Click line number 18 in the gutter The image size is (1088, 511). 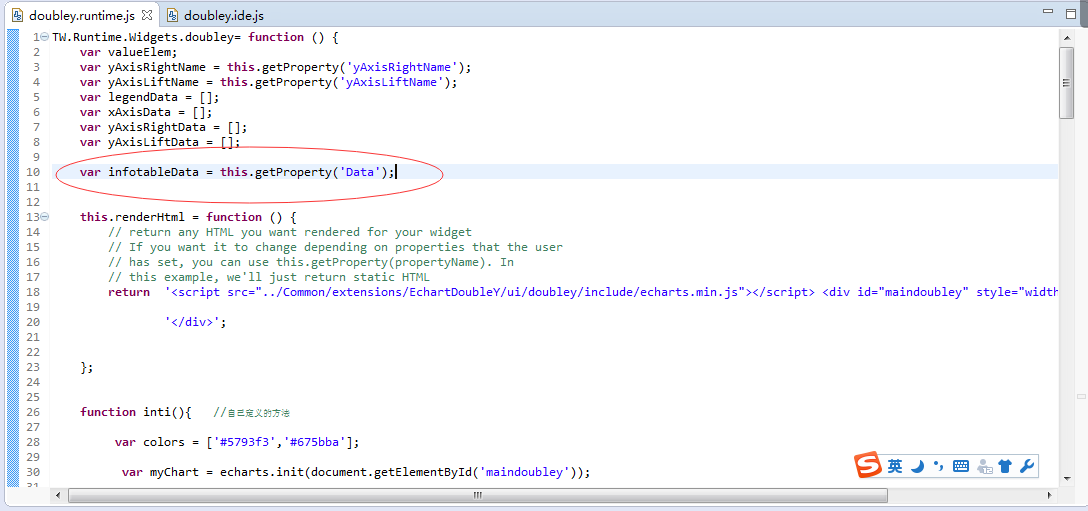coord(33,292)
